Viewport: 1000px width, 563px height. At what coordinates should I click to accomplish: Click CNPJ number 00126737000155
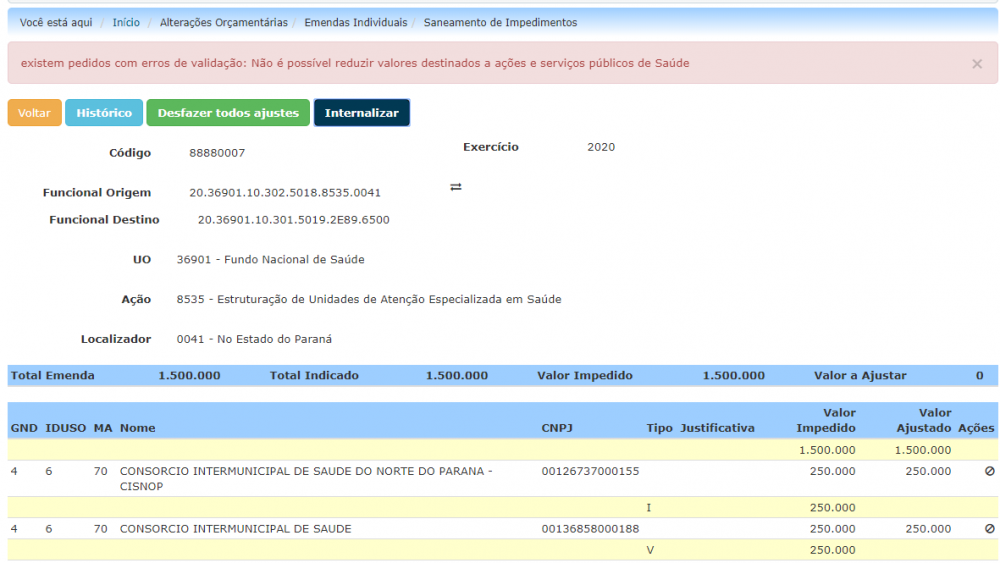[x=590, y=471]
